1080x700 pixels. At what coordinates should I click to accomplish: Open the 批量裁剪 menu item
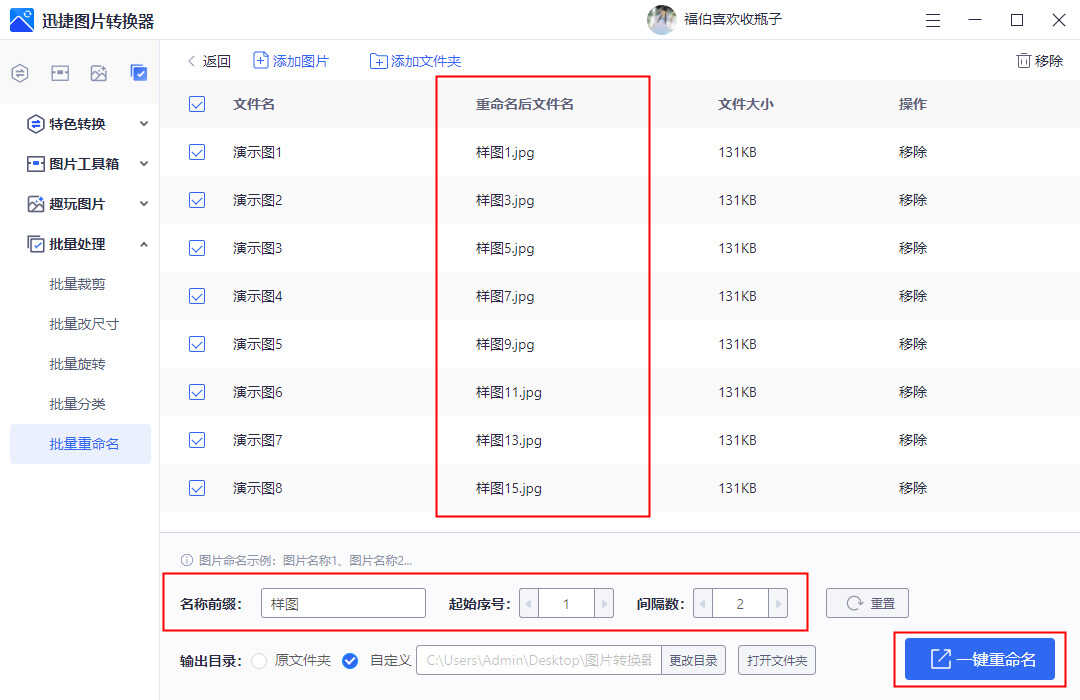click(x=77, y=284)
